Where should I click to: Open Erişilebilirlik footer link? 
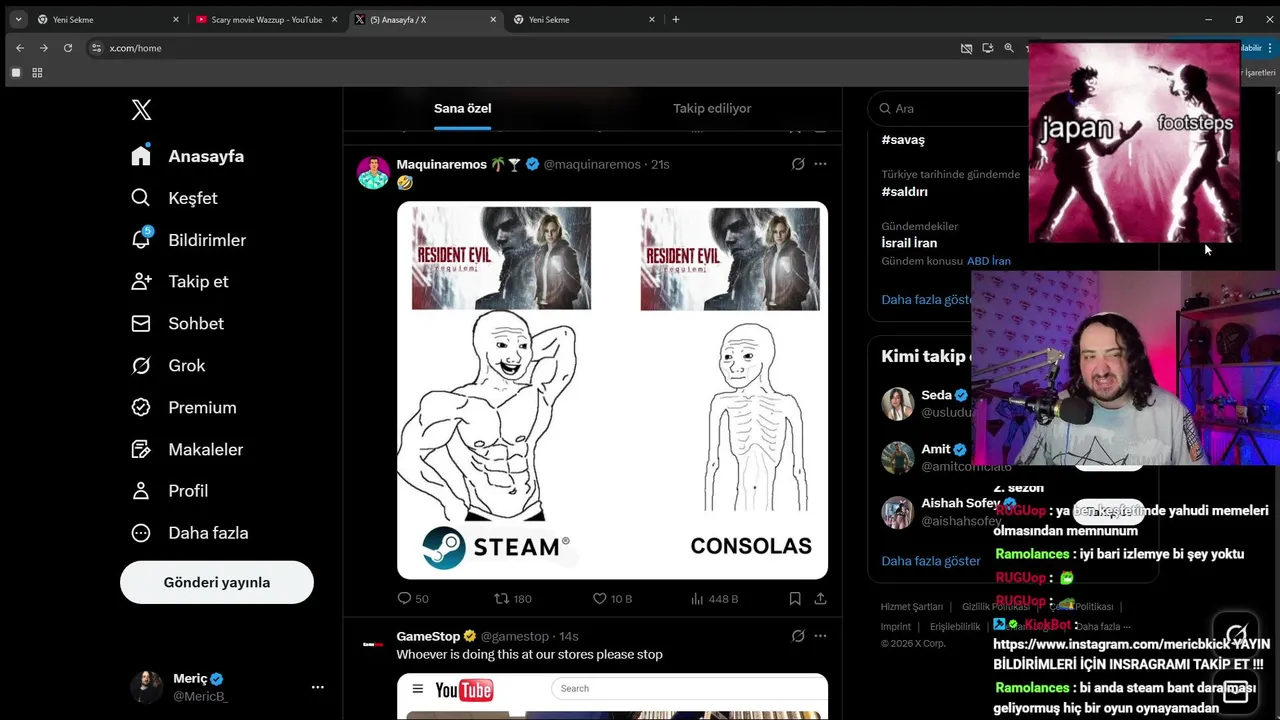coord(955,627)
